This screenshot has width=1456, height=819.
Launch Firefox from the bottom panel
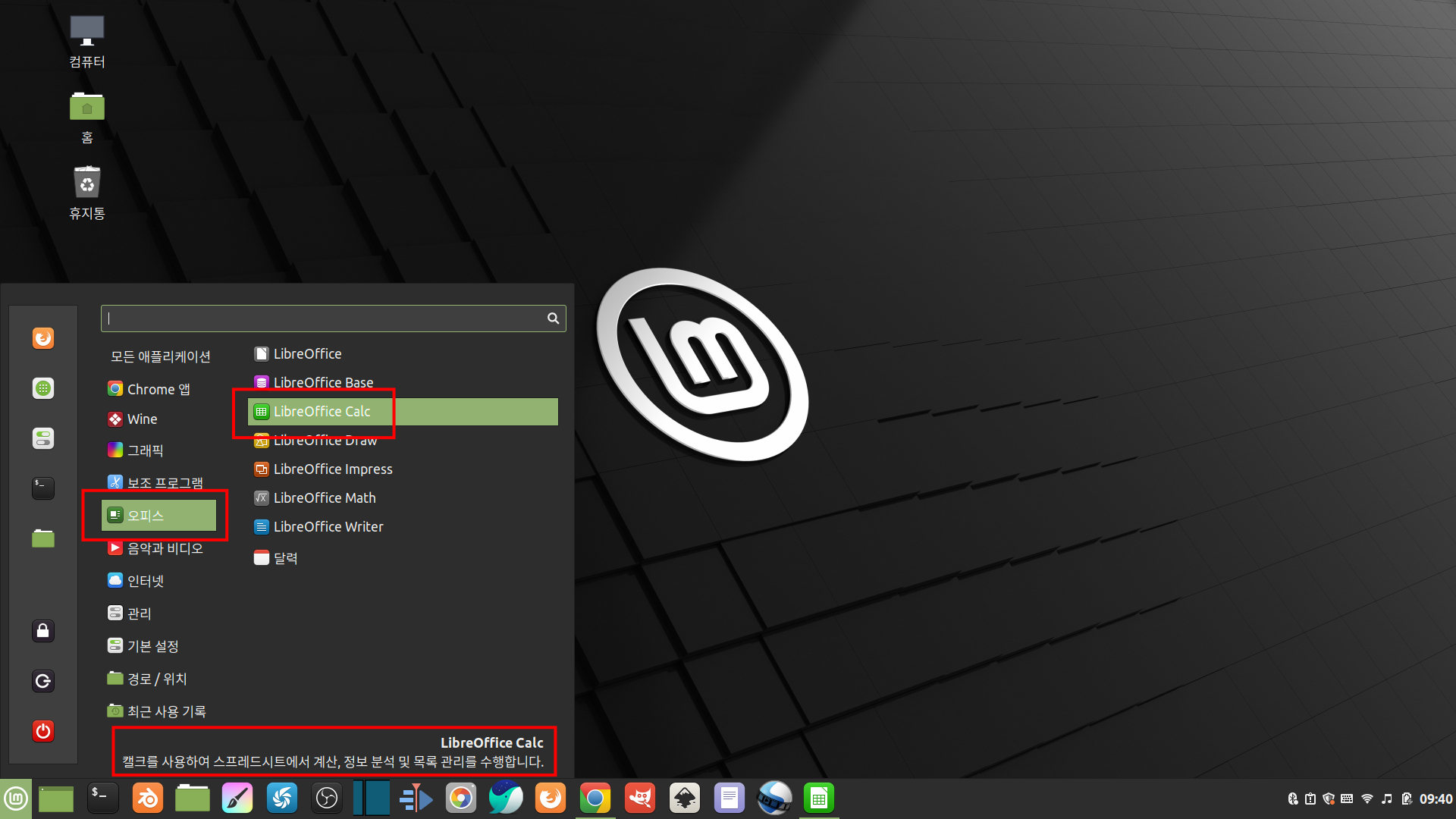tap(551, 799)
